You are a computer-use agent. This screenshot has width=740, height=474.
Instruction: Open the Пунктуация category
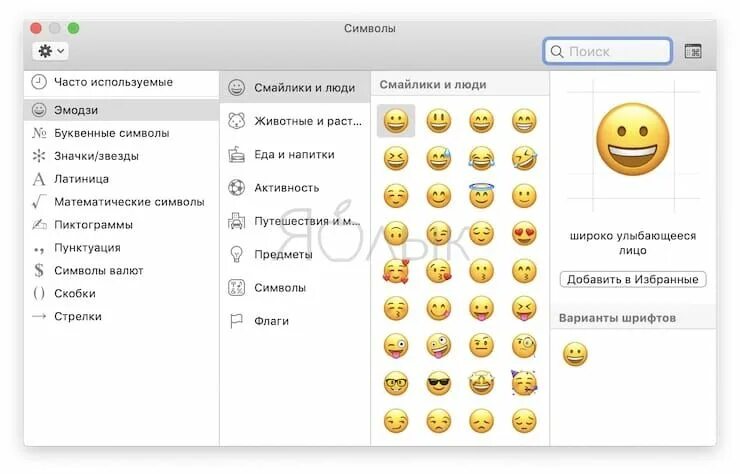tap(121, 247)
